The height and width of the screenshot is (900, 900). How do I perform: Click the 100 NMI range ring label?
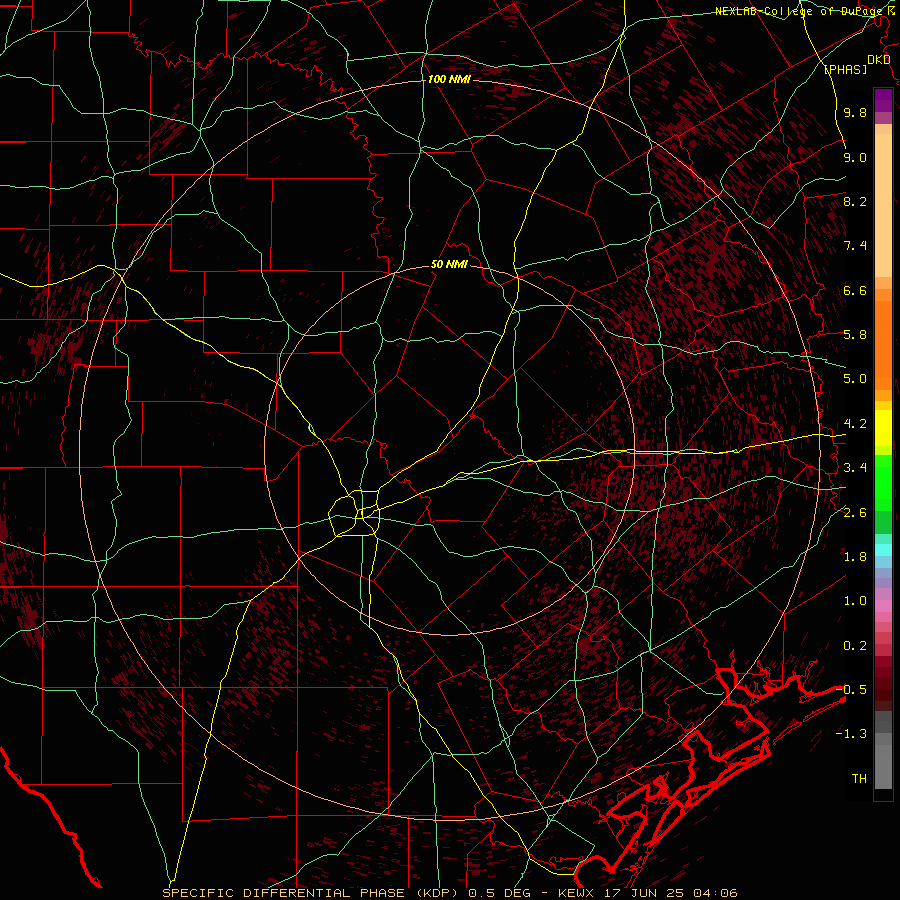449,79
